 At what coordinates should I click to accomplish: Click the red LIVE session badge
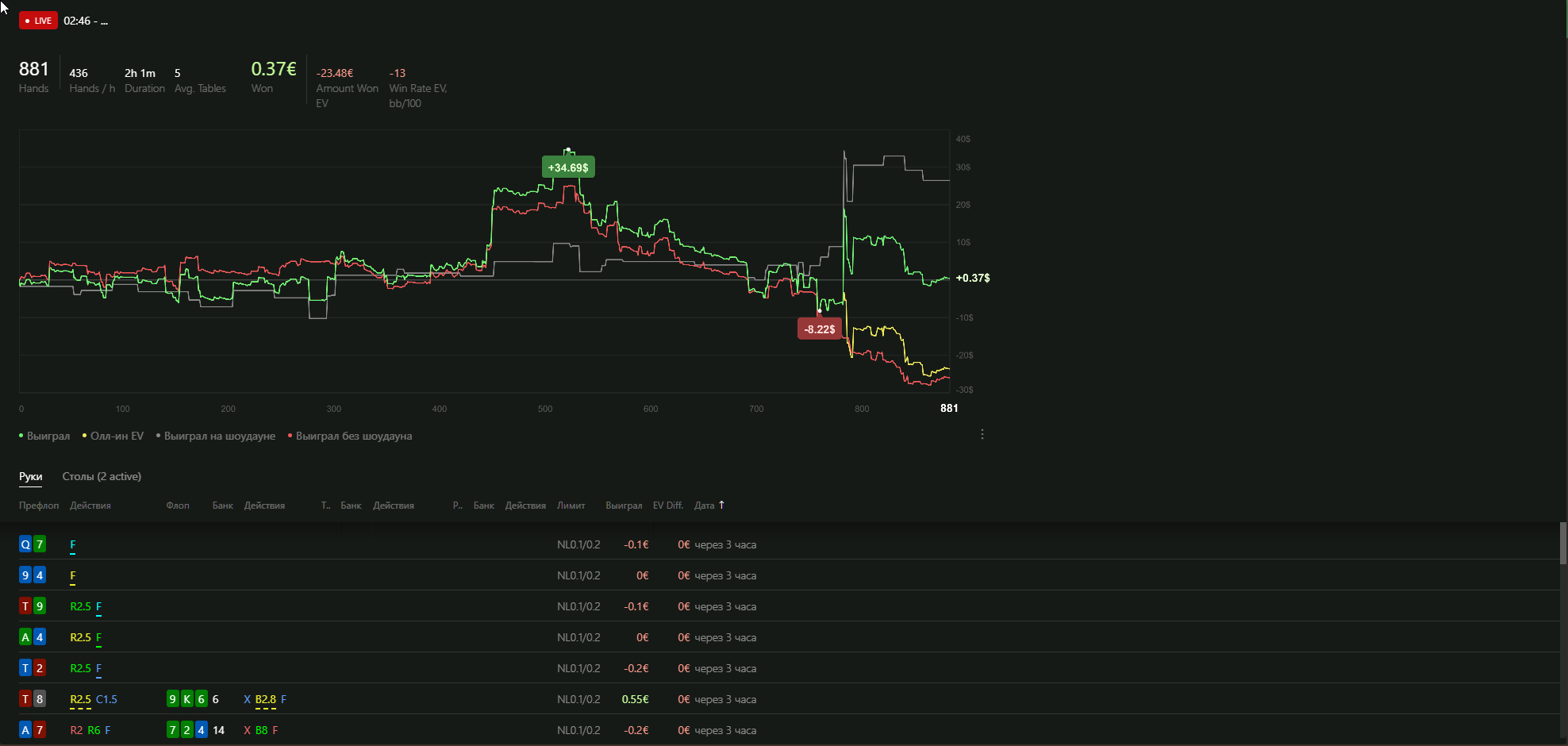coord(38,21)
